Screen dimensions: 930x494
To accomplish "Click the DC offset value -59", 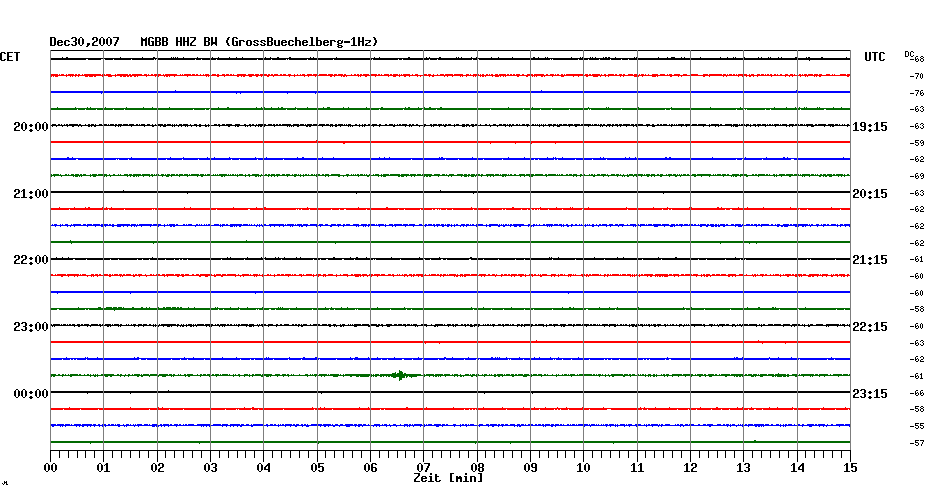I will tap(916, 144).
